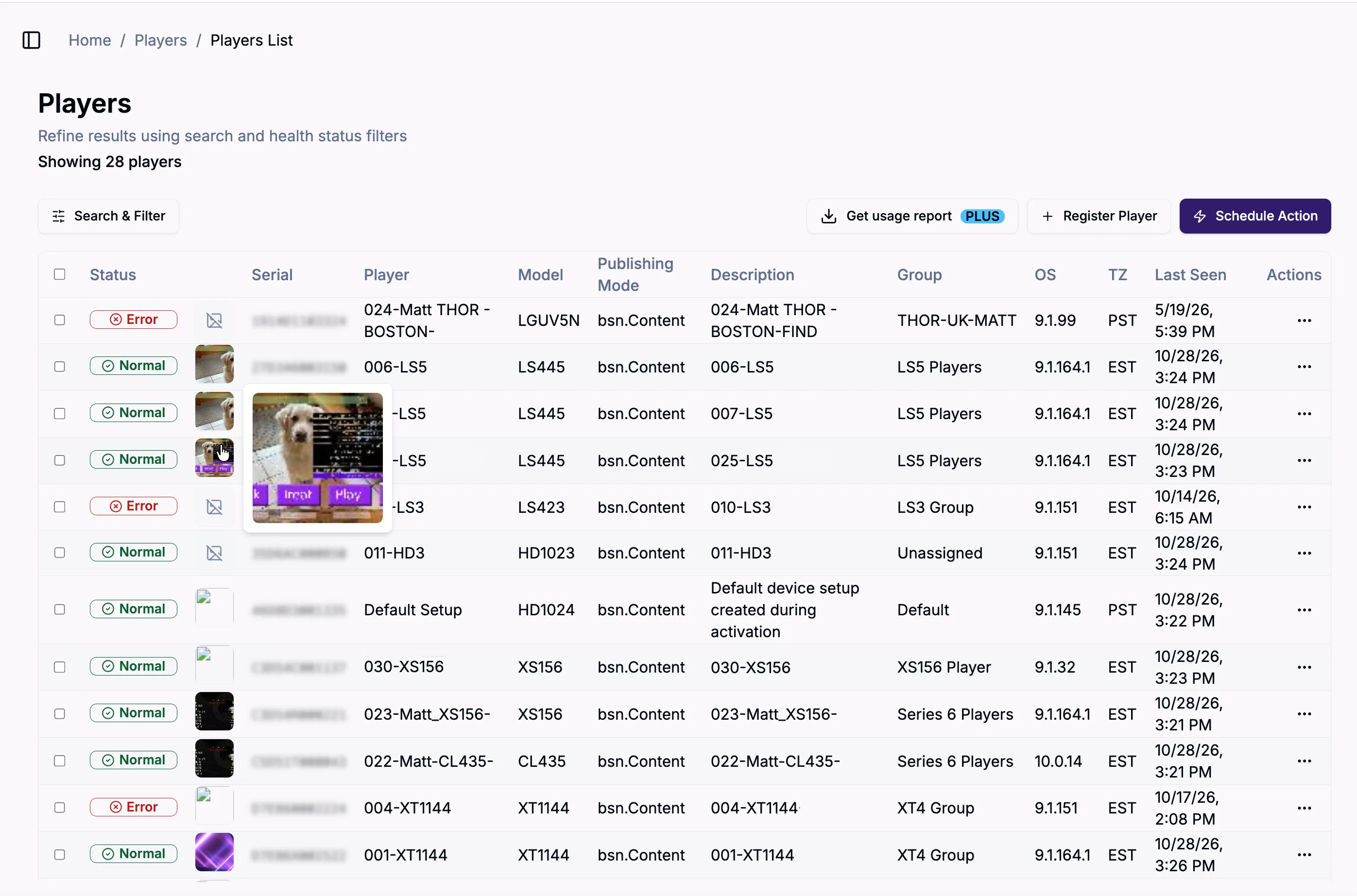Select checkbox for 011-HD3 player
This screenshot has width=1357, height=896.
coord(59,553)
